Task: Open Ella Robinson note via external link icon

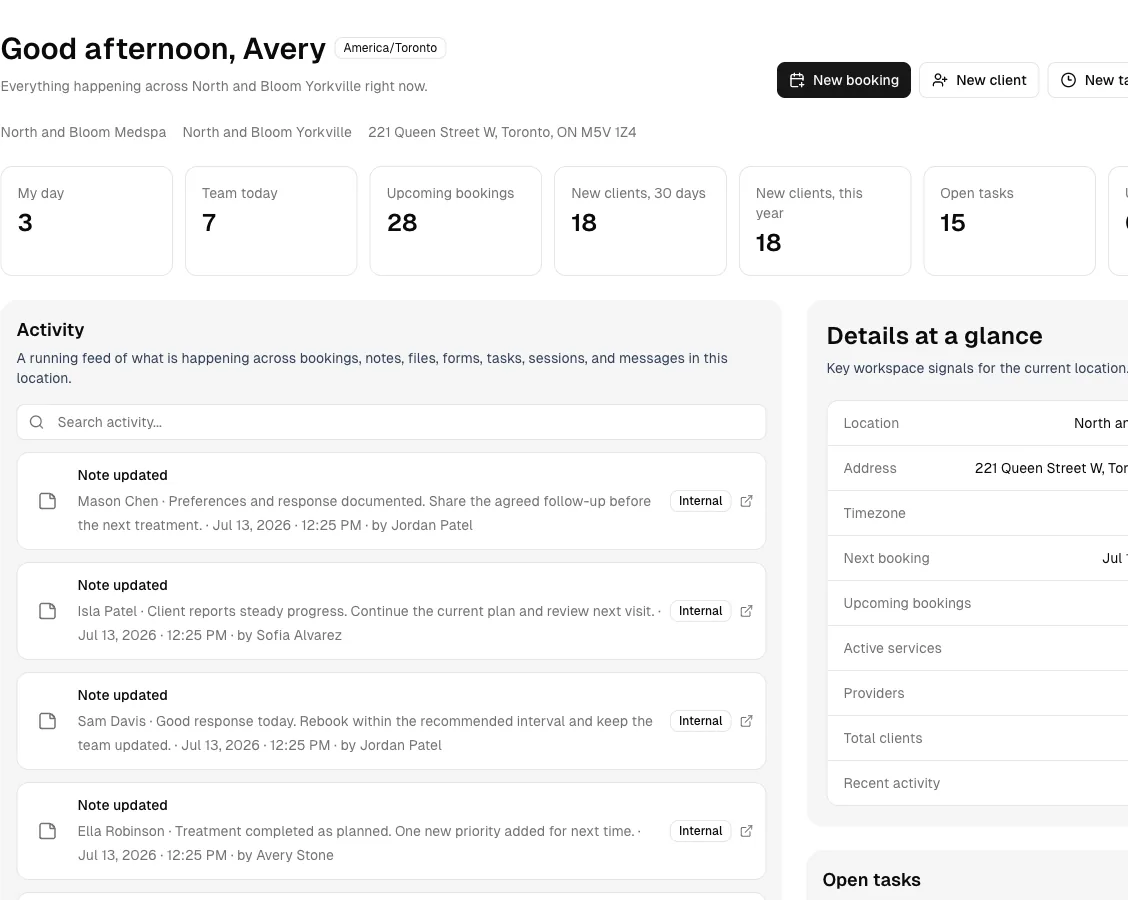Action: (x=746, y=832)
